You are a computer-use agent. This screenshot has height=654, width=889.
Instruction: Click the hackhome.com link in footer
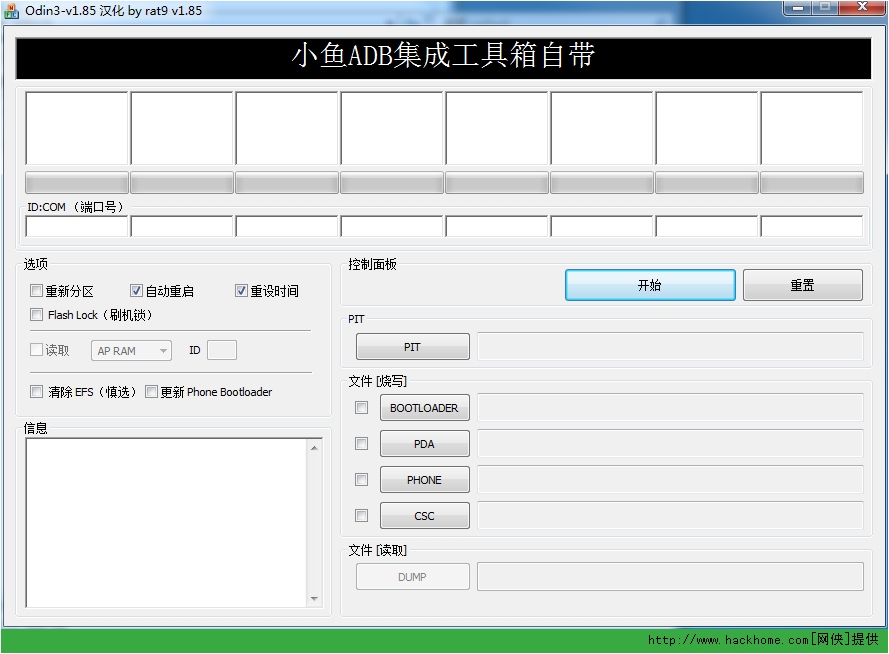729,640
